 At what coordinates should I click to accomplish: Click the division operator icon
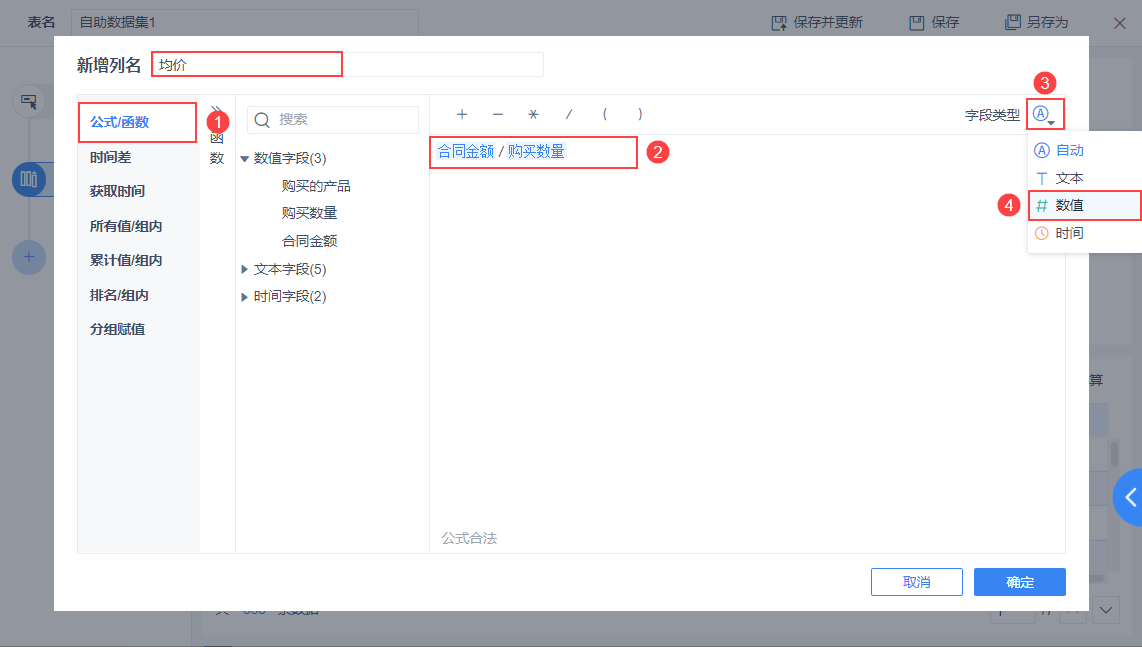pos(568,115)
